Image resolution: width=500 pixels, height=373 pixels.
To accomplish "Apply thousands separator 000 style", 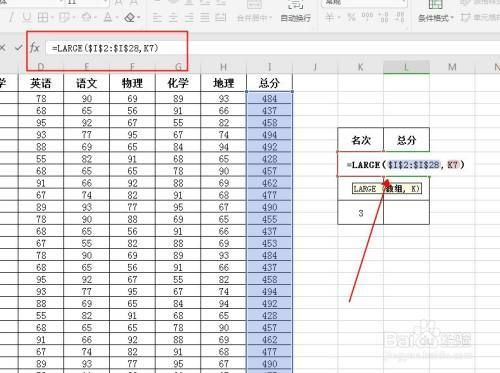I will (x=367, y=17).
